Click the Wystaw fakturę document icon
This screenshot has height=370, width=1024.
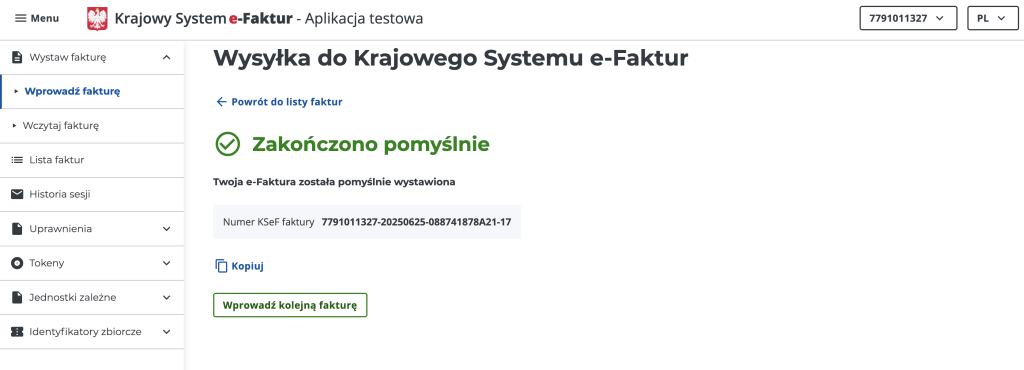tap(17, 57)
